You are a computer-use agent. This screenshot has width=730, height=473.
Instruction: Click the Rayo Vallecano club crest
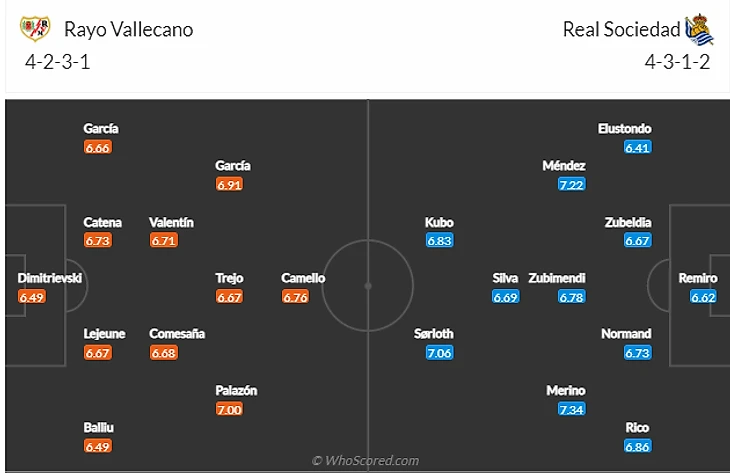[35, 28]
